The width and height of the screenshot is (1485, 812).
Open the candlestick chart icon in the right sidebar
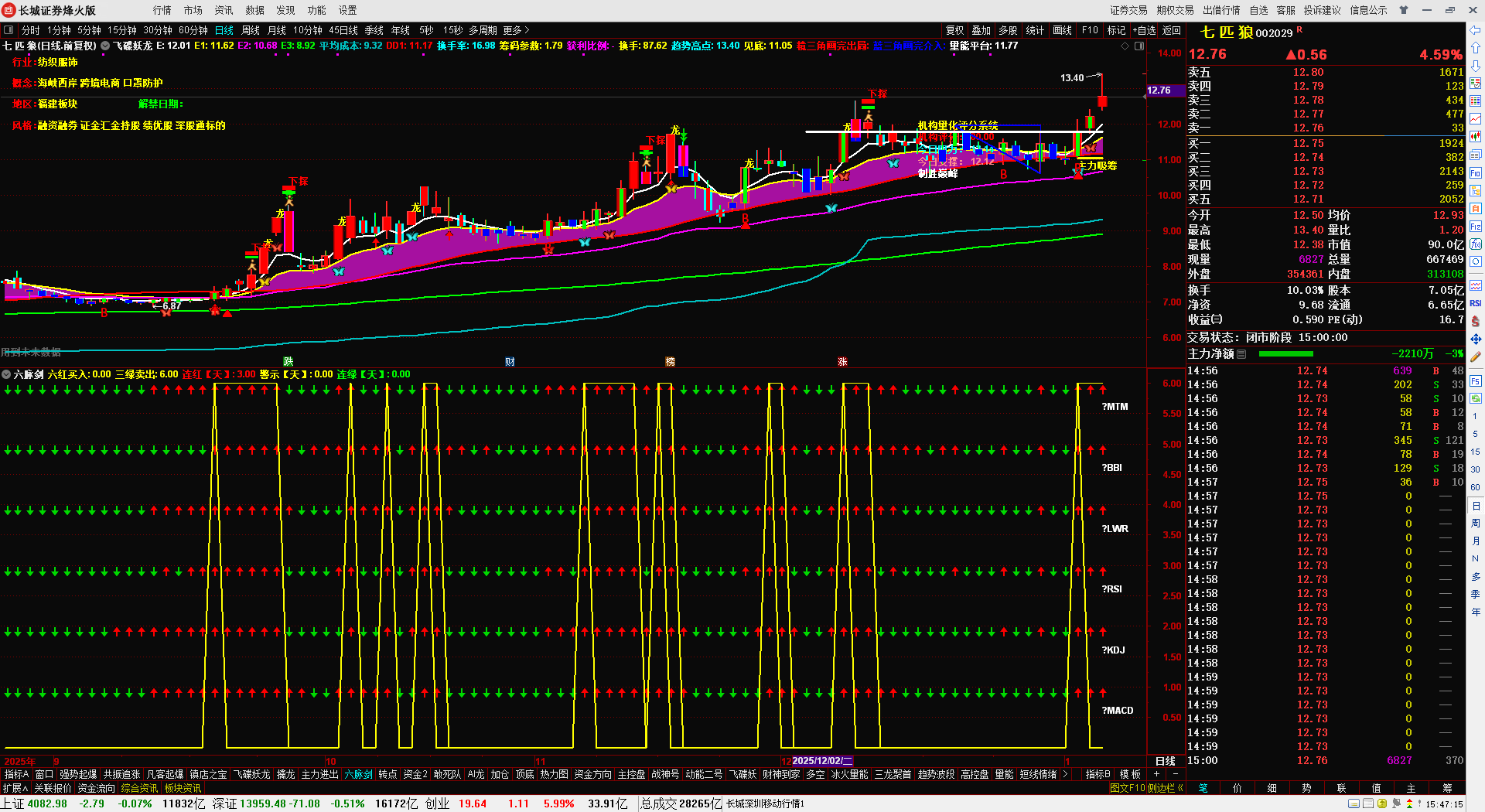1476,137
